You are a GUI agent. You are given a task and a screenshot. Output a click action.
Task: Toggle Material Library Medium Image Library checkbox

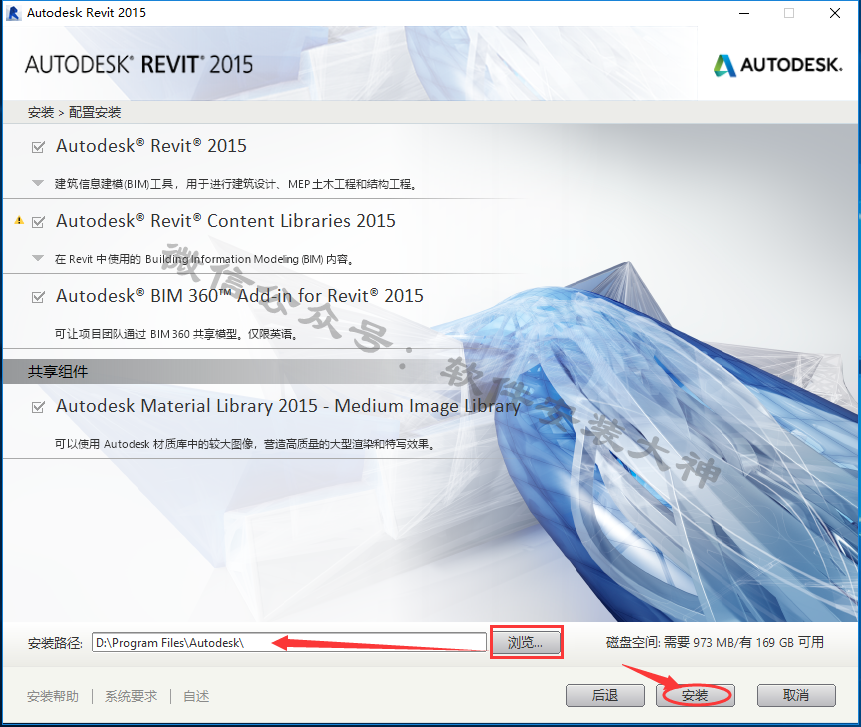38,407
